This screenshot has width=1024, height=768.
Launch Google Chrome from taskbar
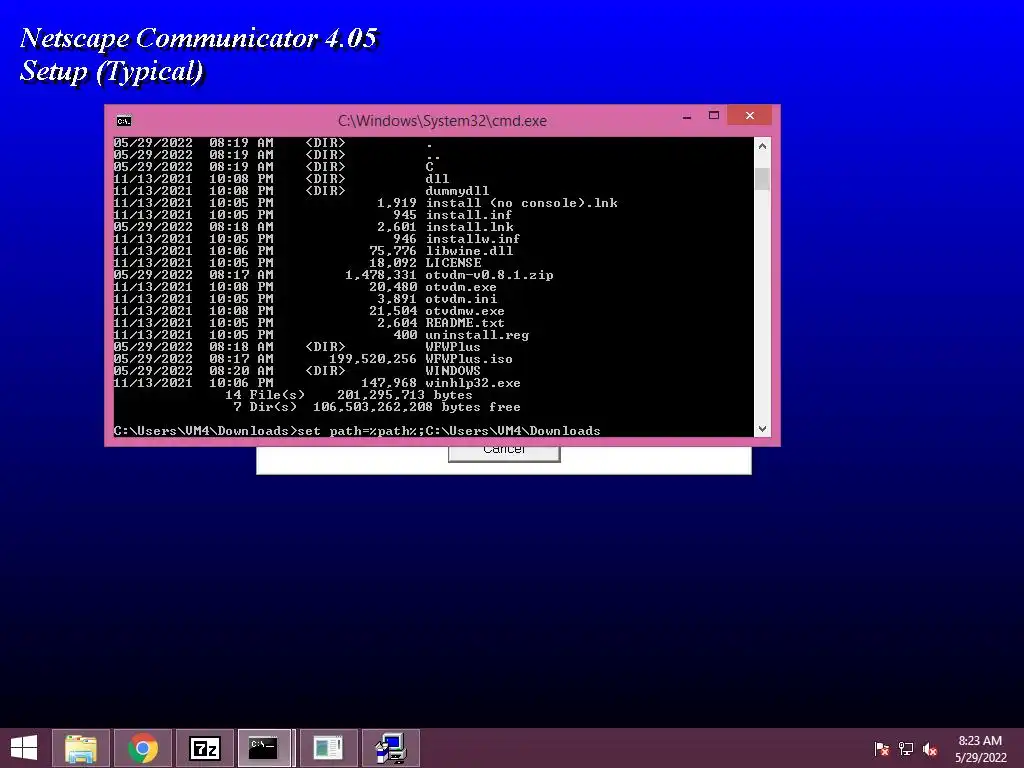[142, 748]
